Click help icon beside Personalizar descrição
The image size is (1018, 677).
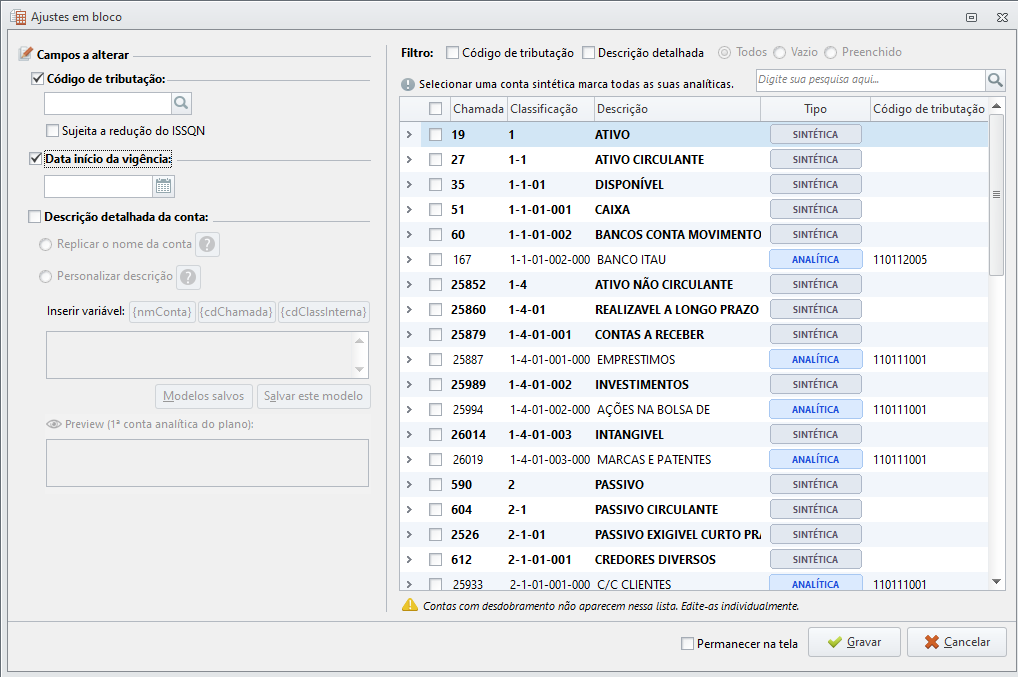click(188, 277)
